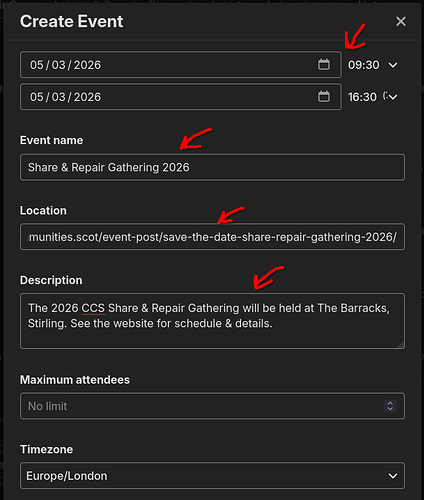Click the start date field 05/03/2026
The width and height of the screenshot is (424, 500).
[x=181, y=65]
